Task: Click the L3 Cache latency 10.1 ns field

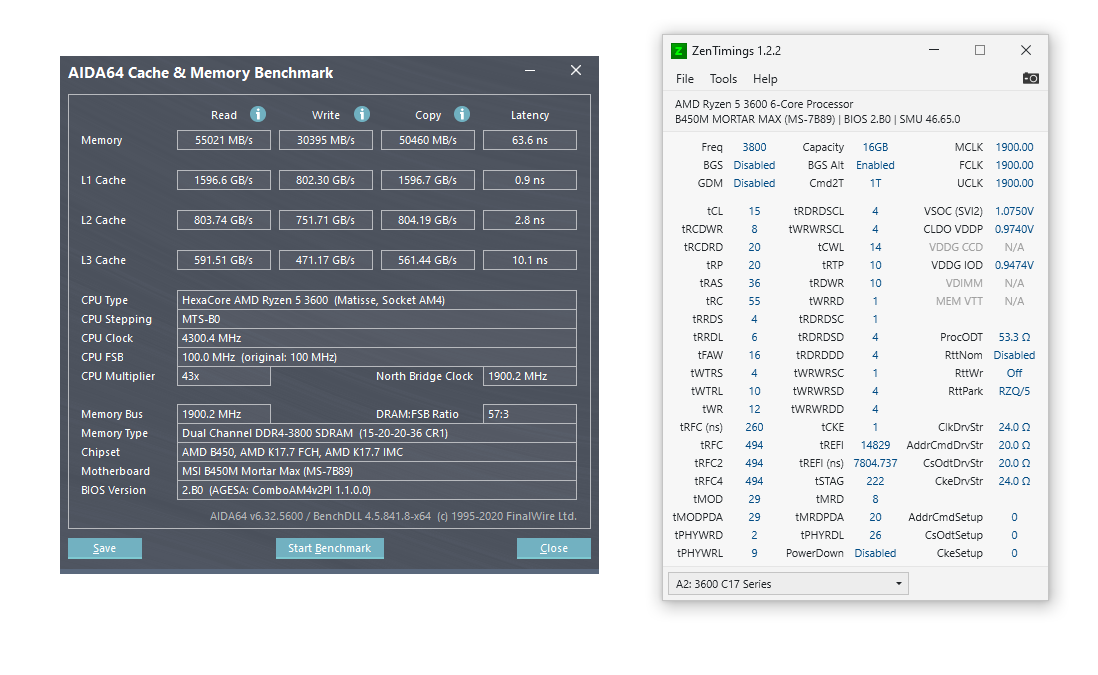Action: 530,260
